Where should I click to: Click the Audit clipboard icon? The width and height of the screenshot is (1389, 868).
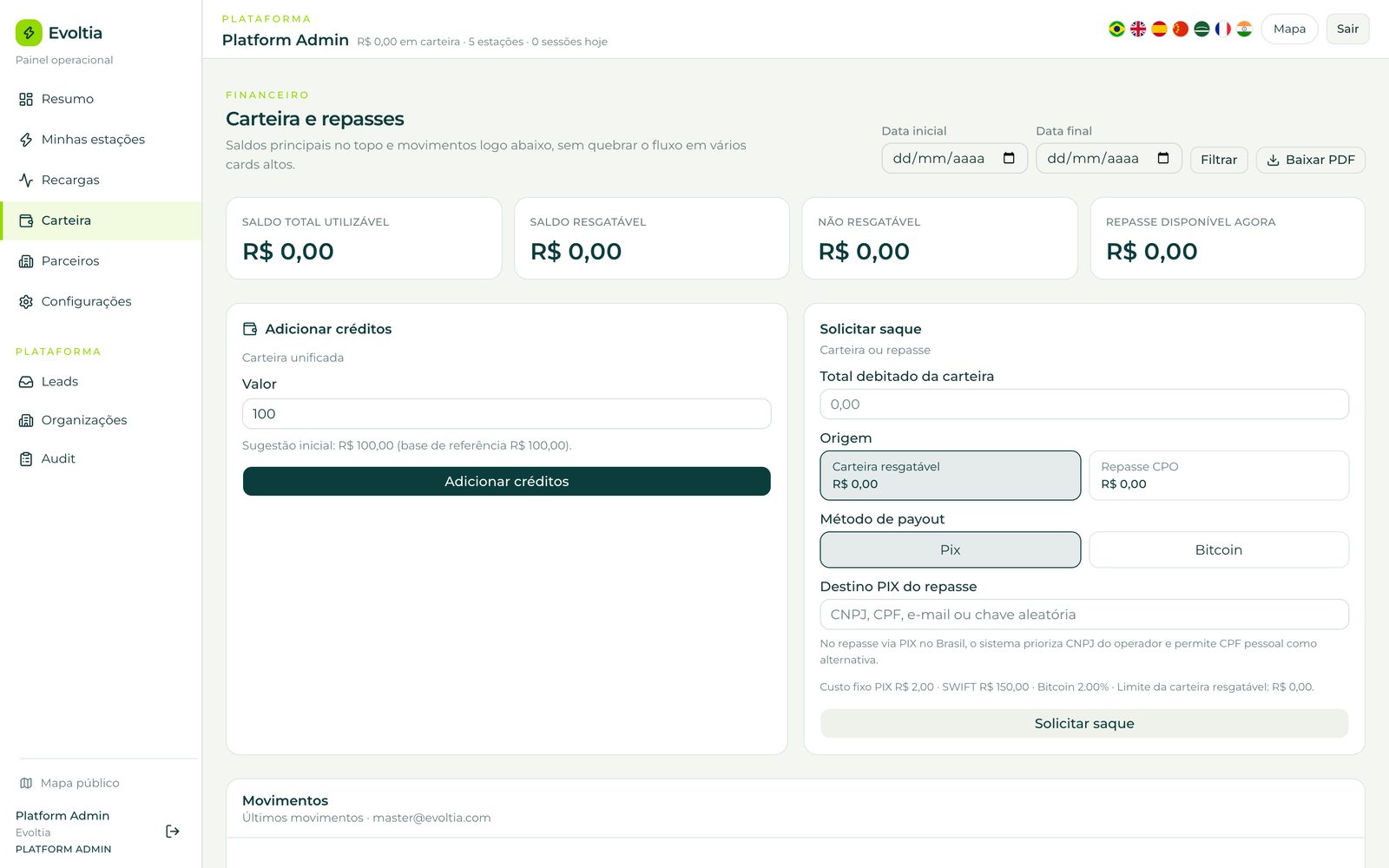coord(26,459)
